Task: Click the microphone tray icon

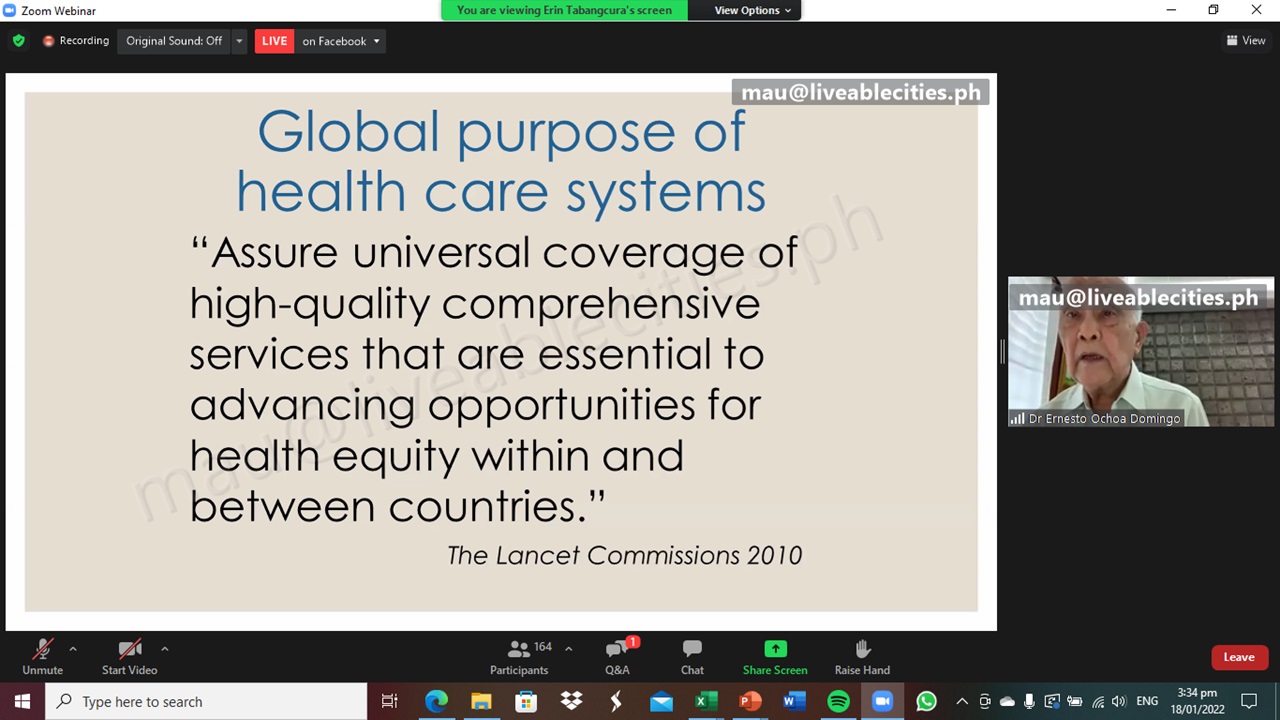Action: click(x=1029, y=701)
